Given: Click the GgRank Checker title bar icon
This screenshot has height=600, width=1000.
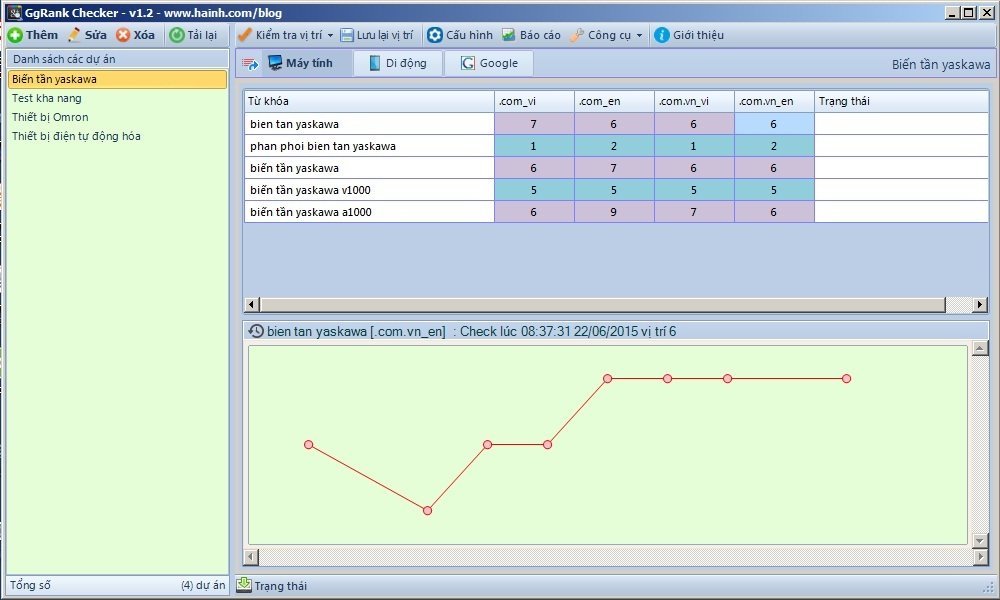Looking at the screenshot, I should (x=14, y=13).
